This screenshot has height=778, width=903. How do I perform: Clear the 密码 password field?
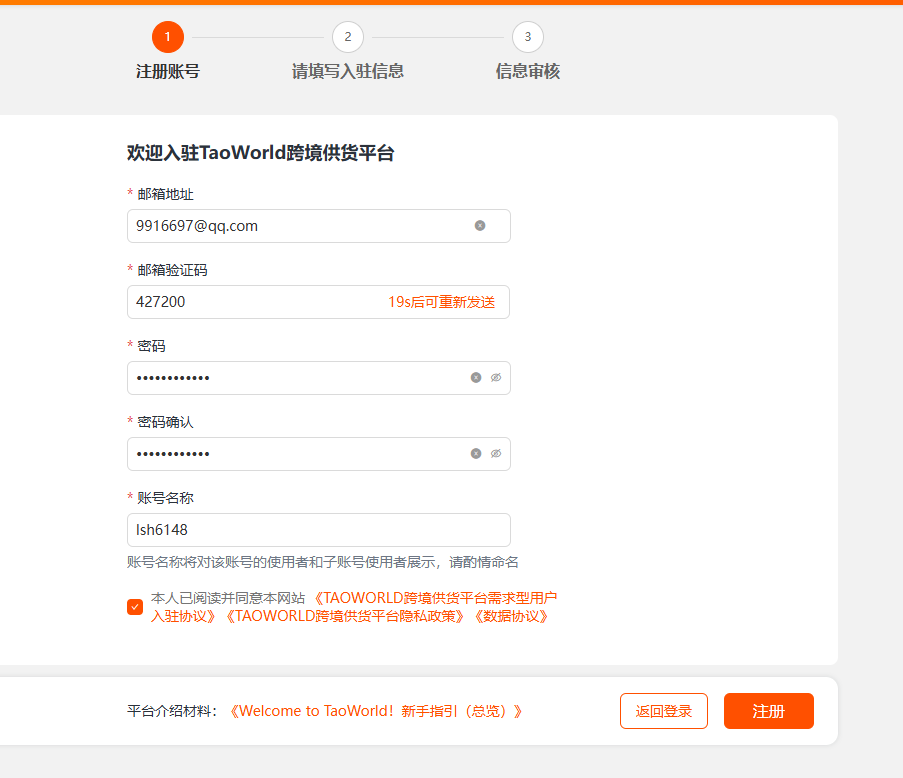(x=476, y=378)
